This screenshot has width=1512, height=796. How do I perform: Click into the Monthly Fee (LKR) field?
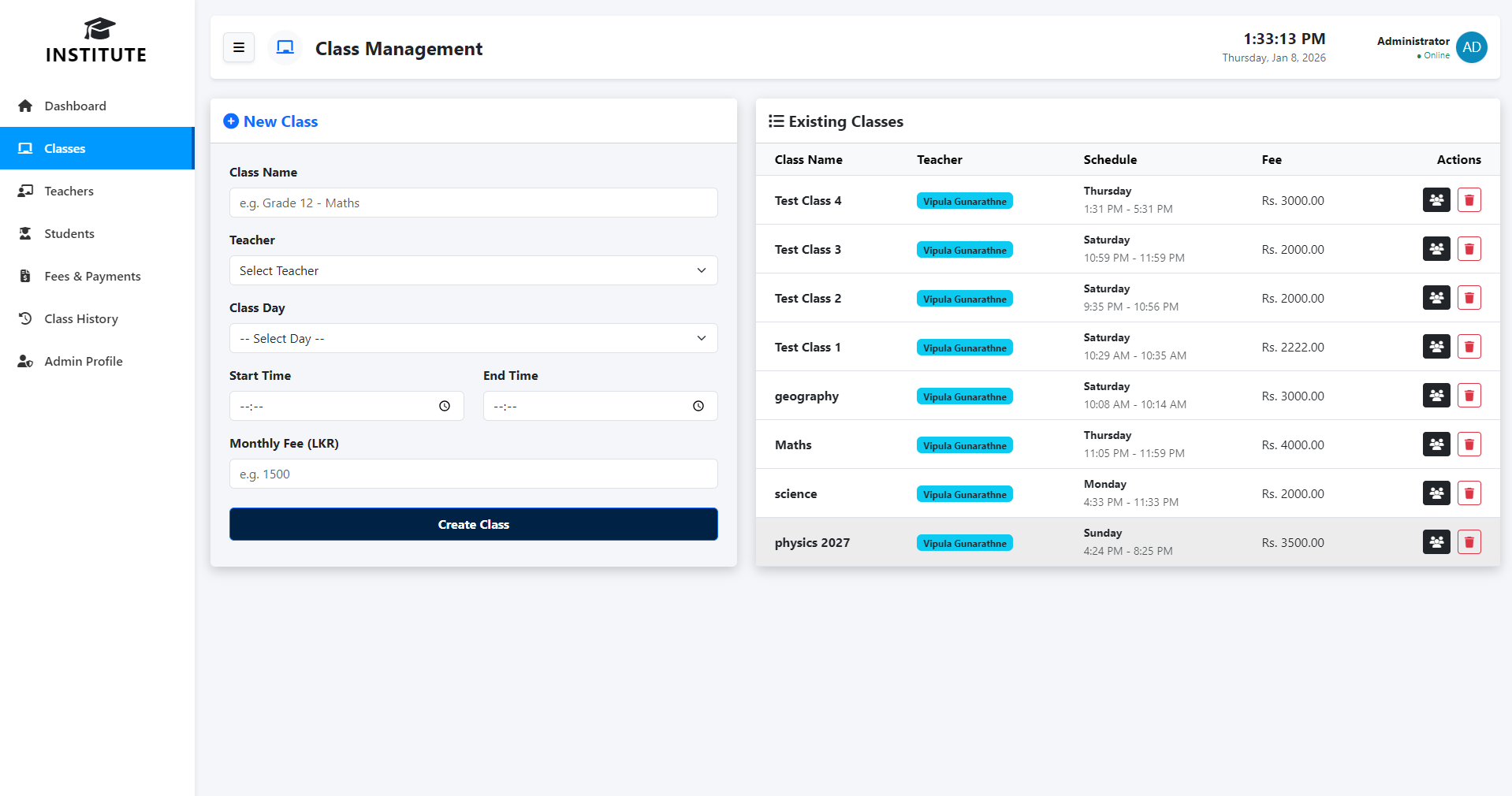pos(473,474)
